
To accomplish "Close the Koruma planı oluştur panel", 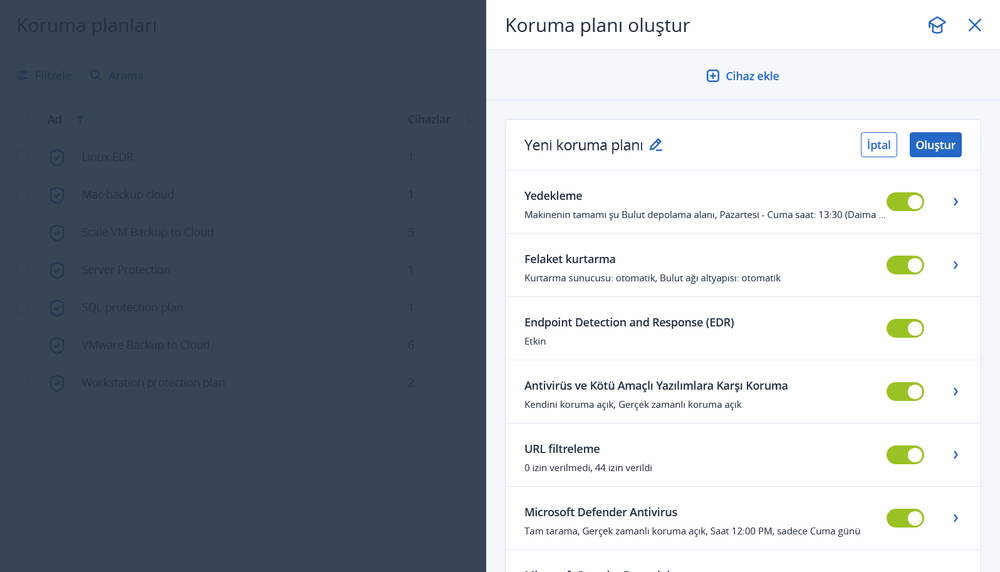I will [x=974, y=25].
